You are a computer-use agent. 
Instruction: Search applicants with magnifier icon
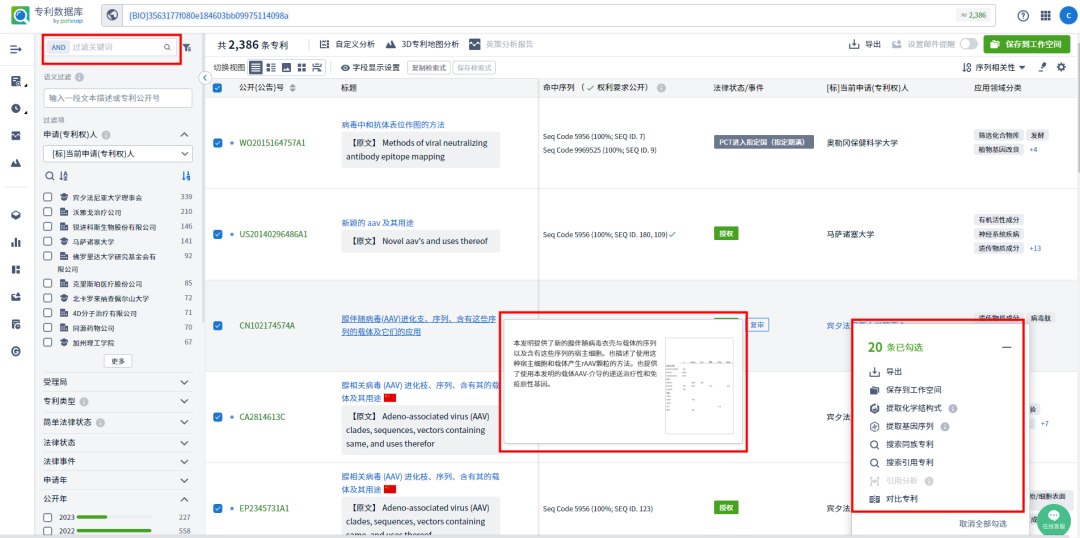(49, 176)
